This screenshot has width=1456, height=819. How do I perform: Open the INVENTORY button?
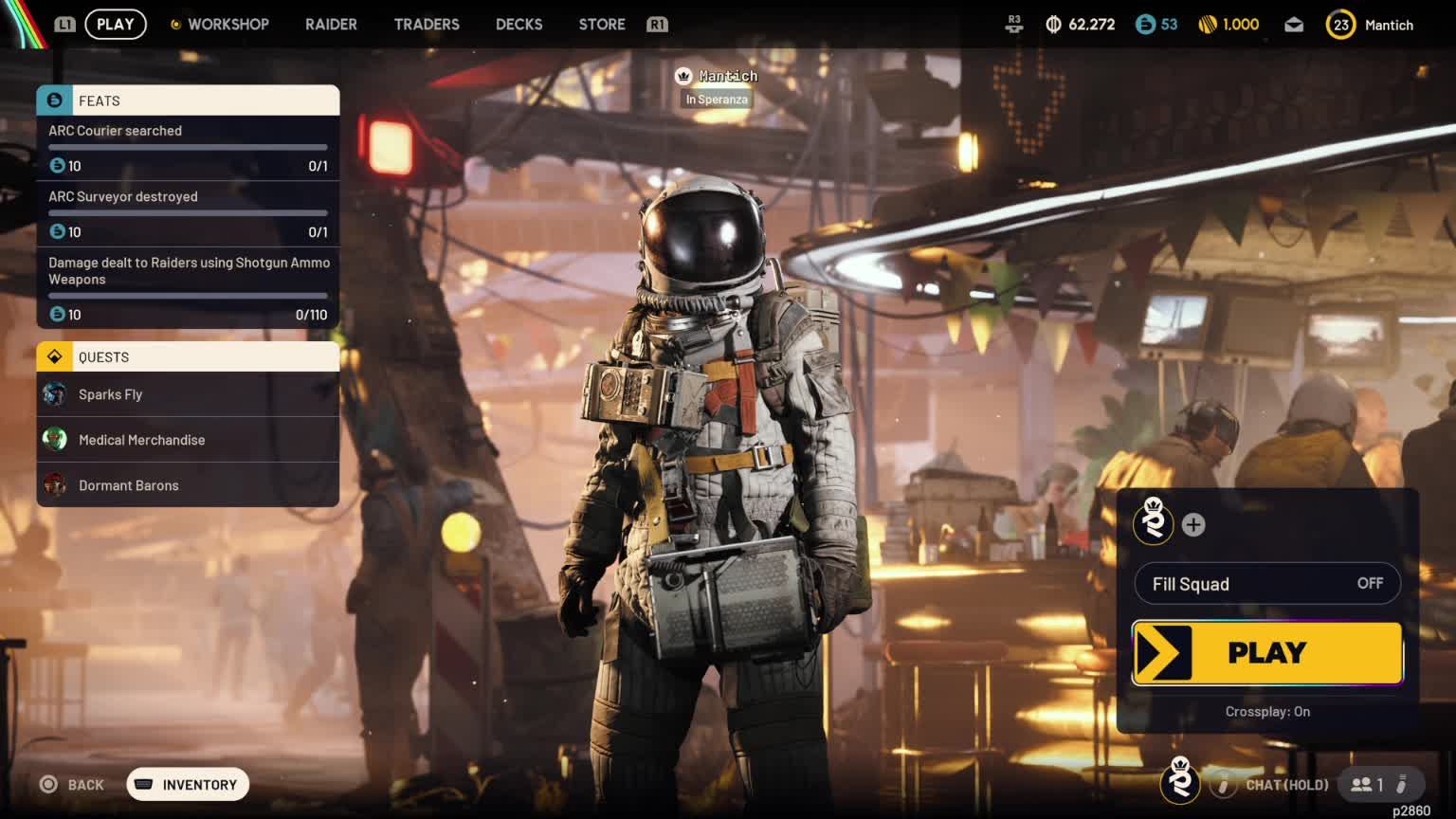(x=188, y=784)
